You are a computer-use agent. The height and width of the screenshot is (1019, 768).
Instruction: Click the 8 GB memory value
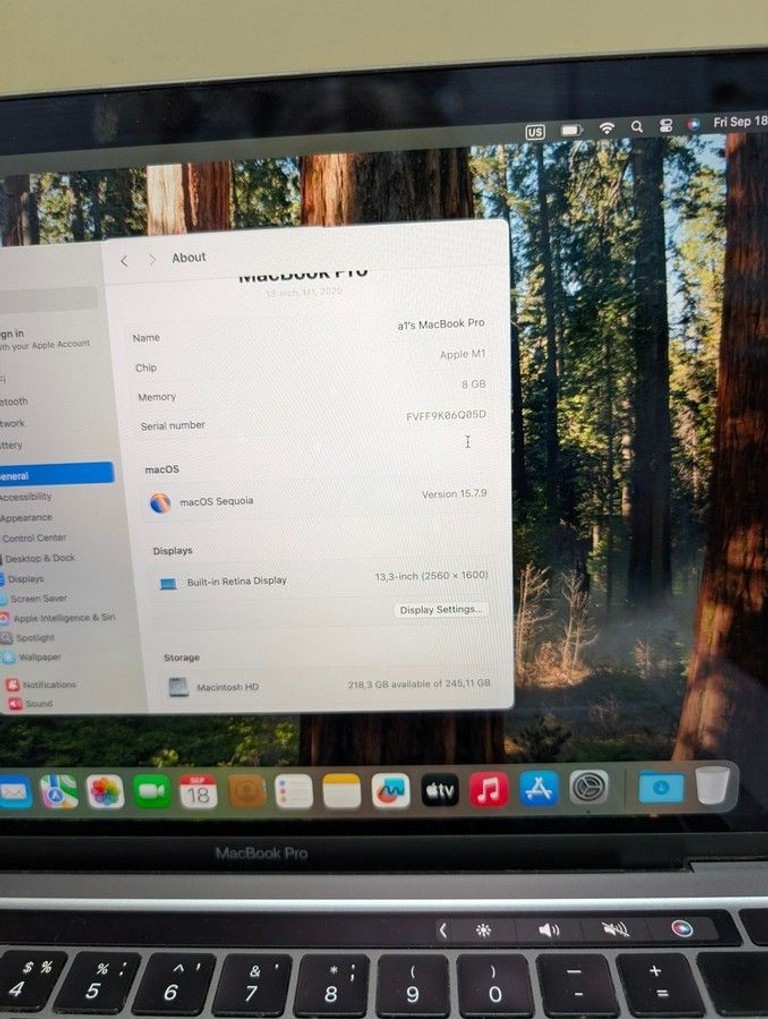tap(474, 384)
